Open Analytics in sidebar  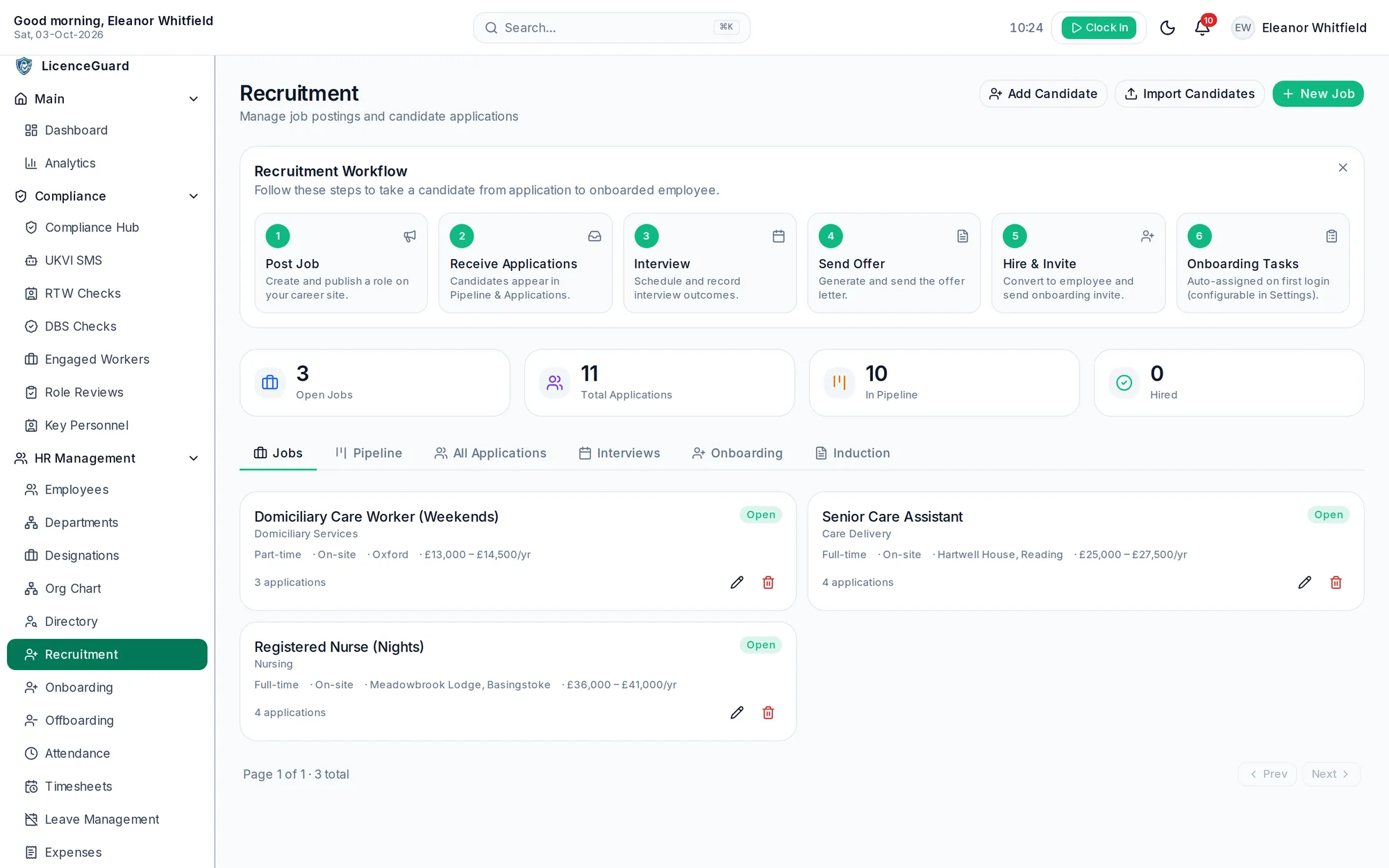coord(108,163)
